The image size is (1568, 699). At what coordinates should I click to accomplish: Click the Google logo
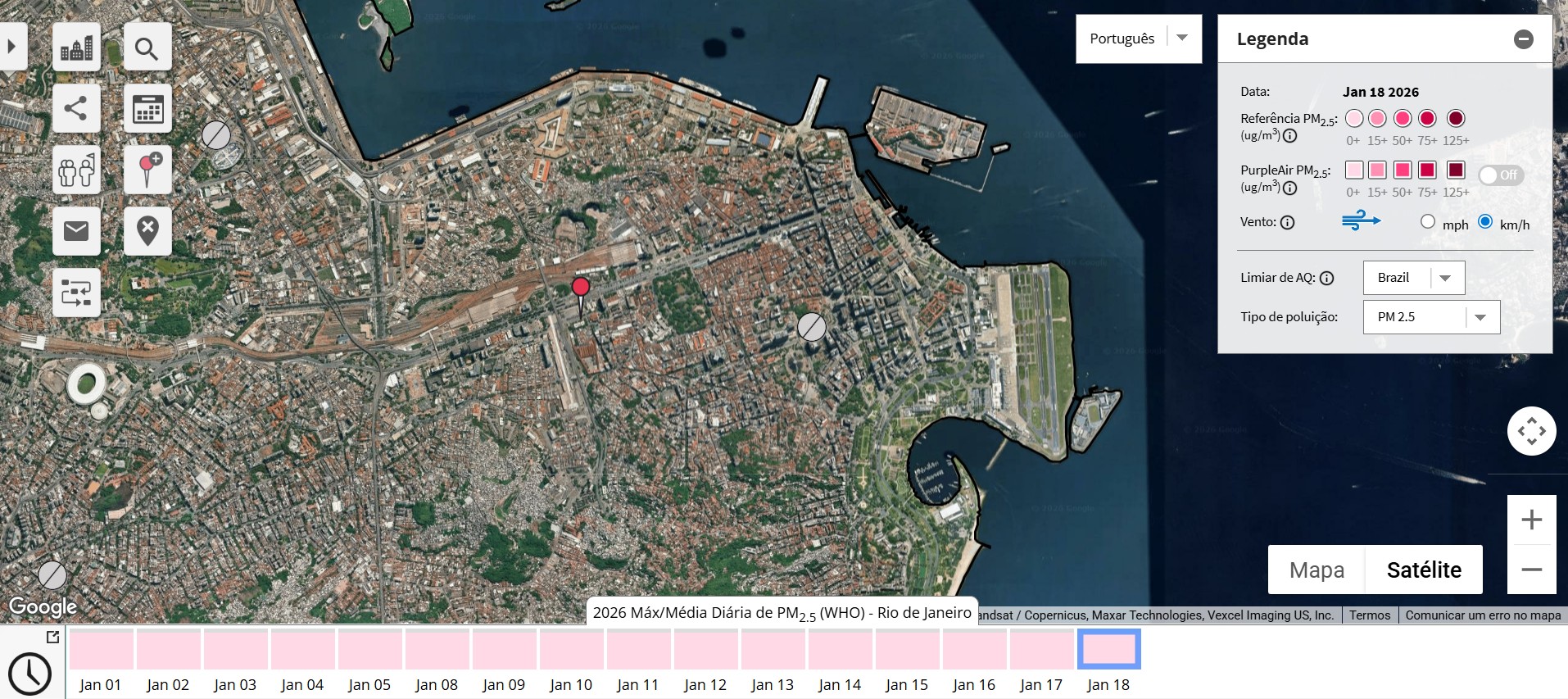pyautogui.click(x=43, y=607)
